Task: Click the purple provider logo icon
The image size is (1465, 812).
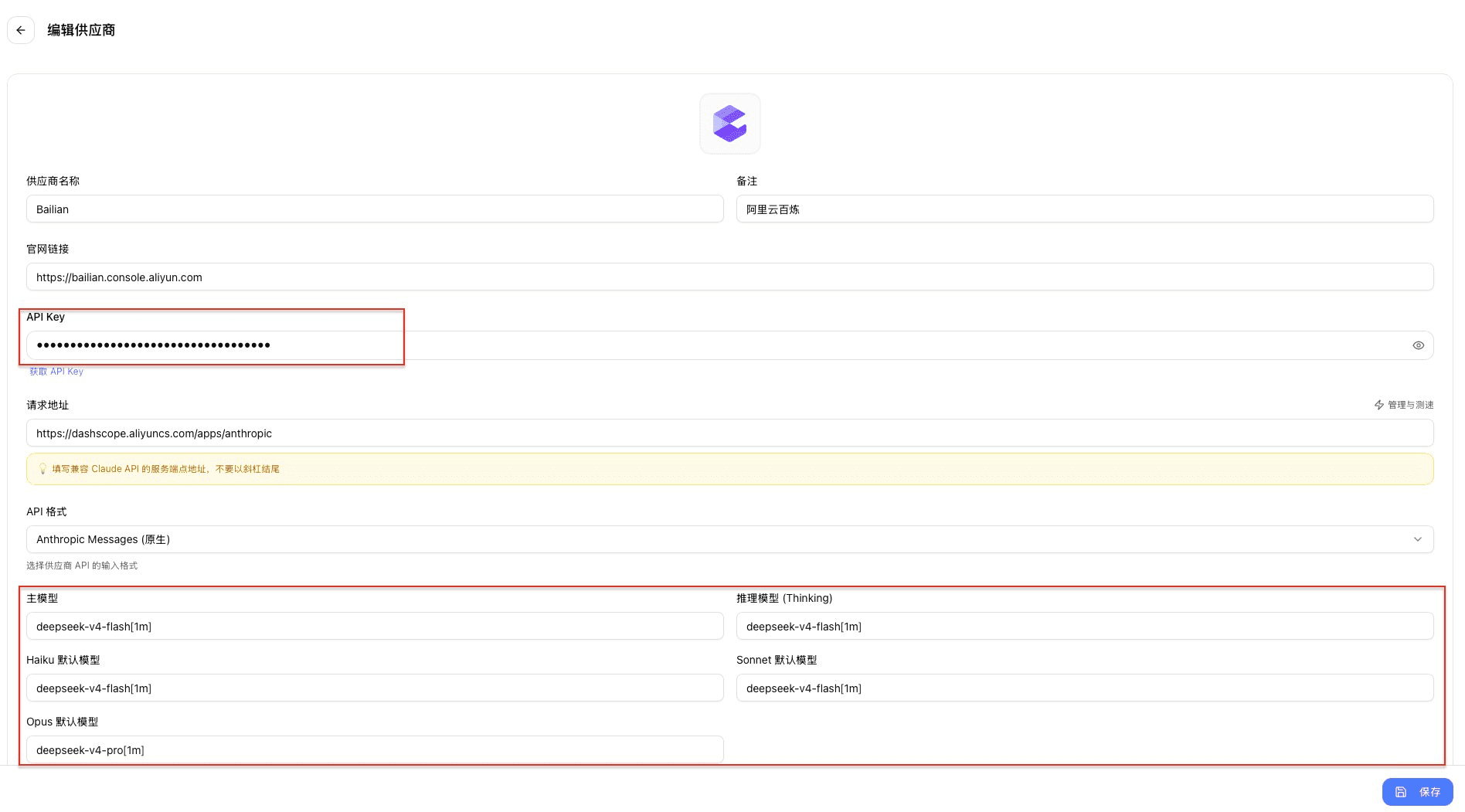Action: coord(729,124)
